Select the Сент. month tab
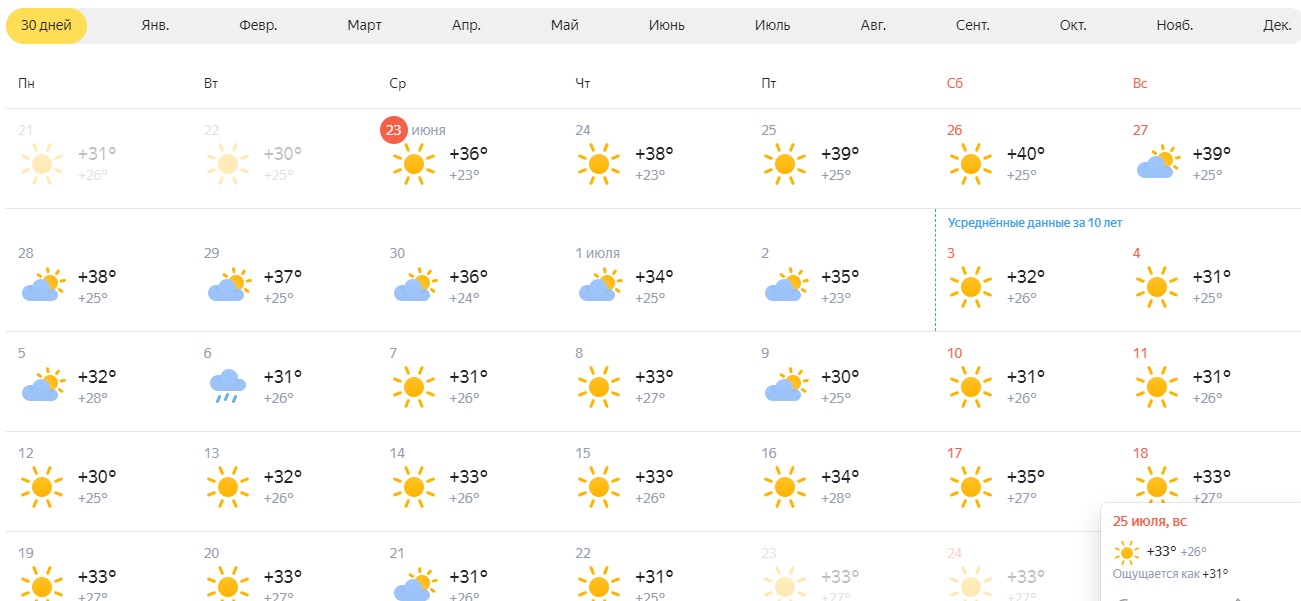The height and width of the screenshot is (601, 1301). 972,26
